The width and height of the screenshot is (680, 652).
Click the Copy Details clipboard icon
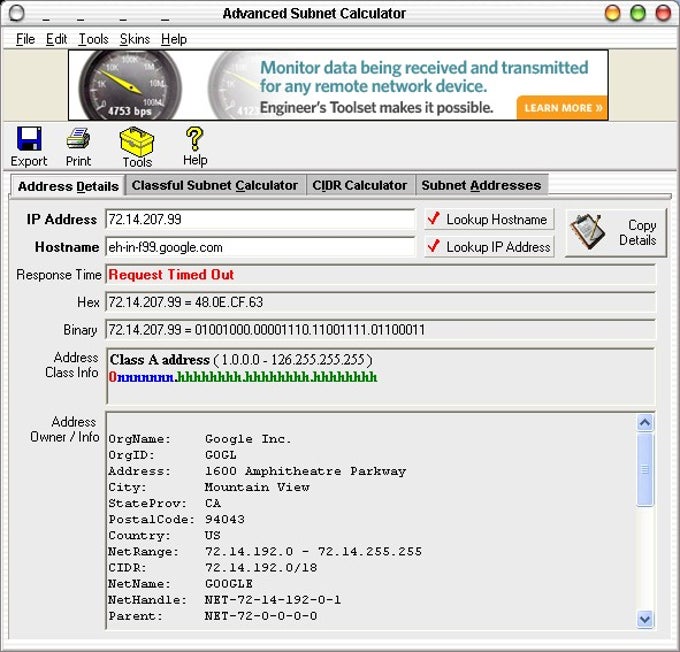(588, 232)
